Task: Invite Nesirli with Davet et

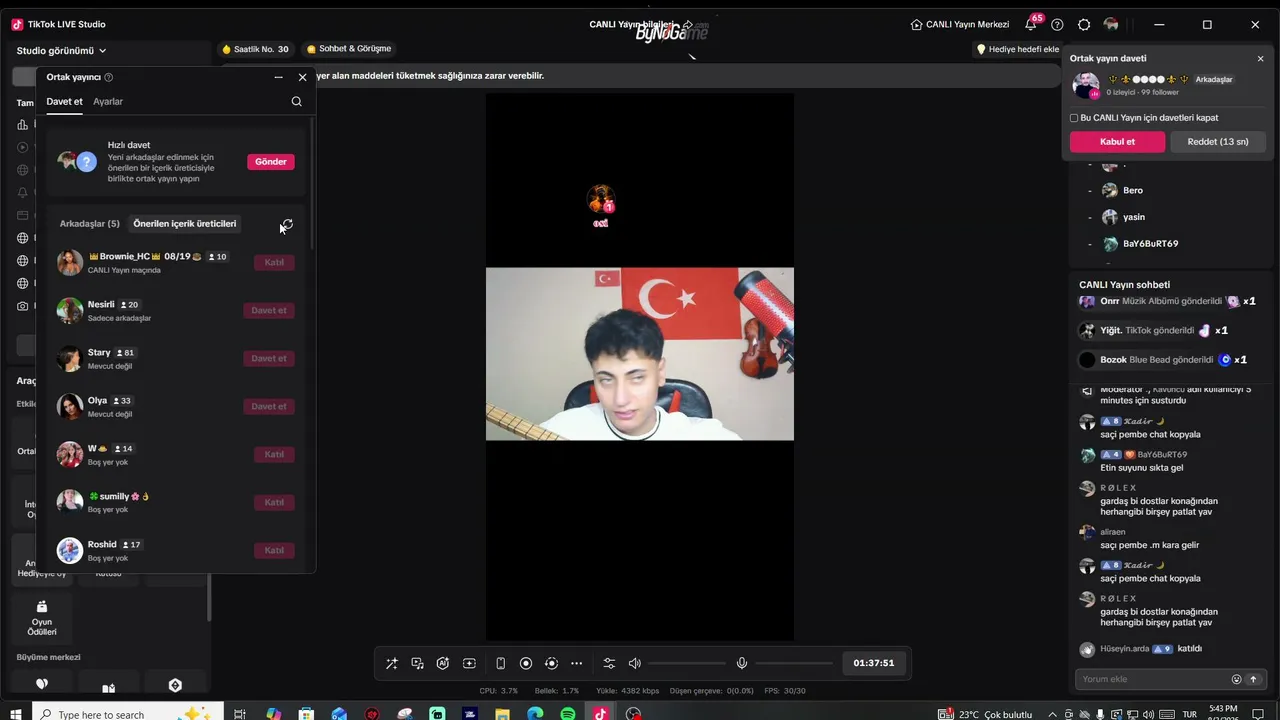Action: click(269, 310)
